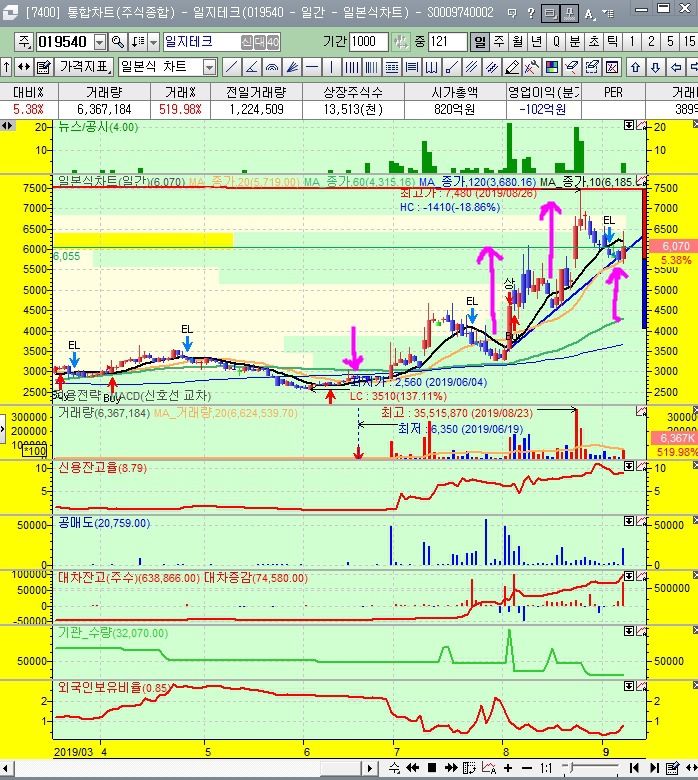Viewport: 698px width, 780px height.
Task: Expand the 뉴스/공시 panel menu arrow
Action: [x=629, y=125]
